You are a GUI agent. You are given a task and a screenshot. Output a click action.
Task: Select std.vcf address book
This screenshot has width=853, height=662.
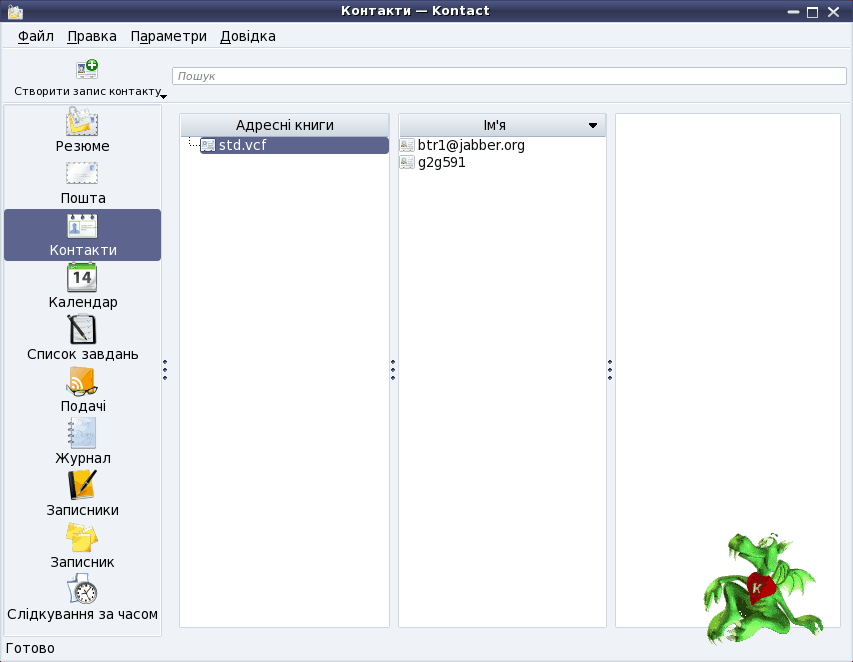tap(242, 146)
